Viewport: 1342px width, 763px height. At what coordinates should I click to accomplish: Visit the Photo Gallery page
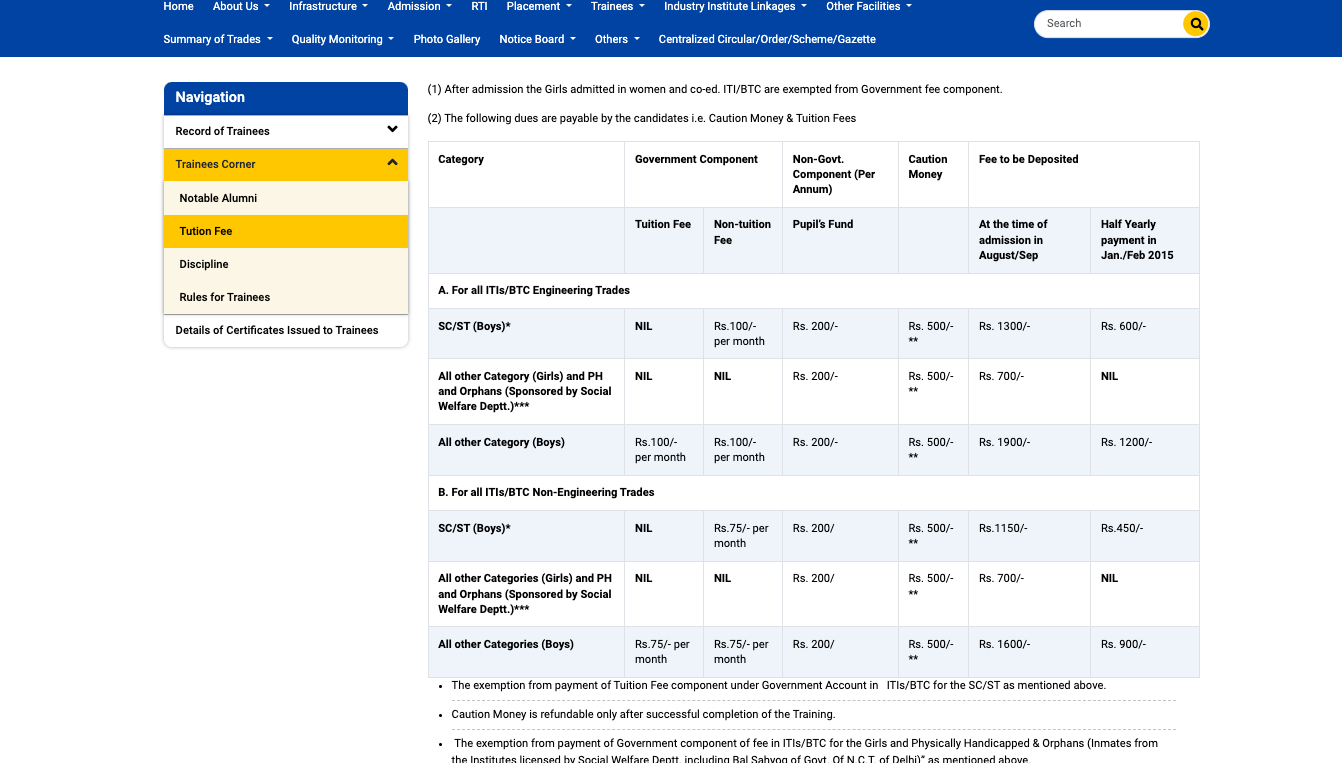tap(446, 39)
